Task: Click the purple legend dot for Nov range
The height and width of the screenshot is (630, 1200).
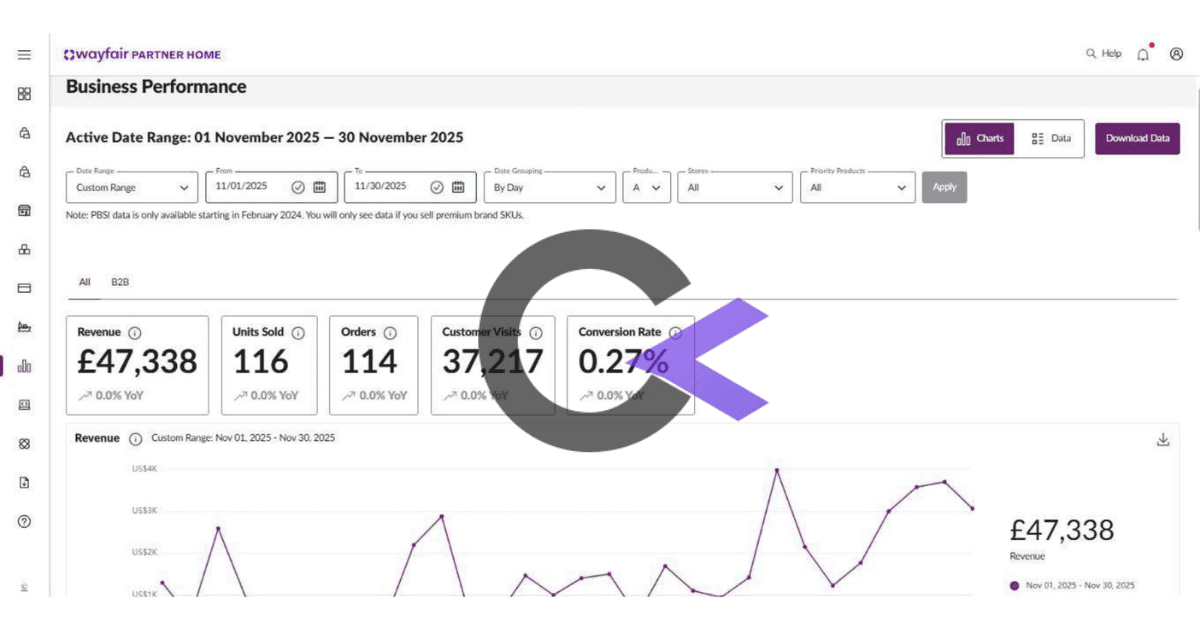Action: pyautogui.click(x=1014, y=586)
